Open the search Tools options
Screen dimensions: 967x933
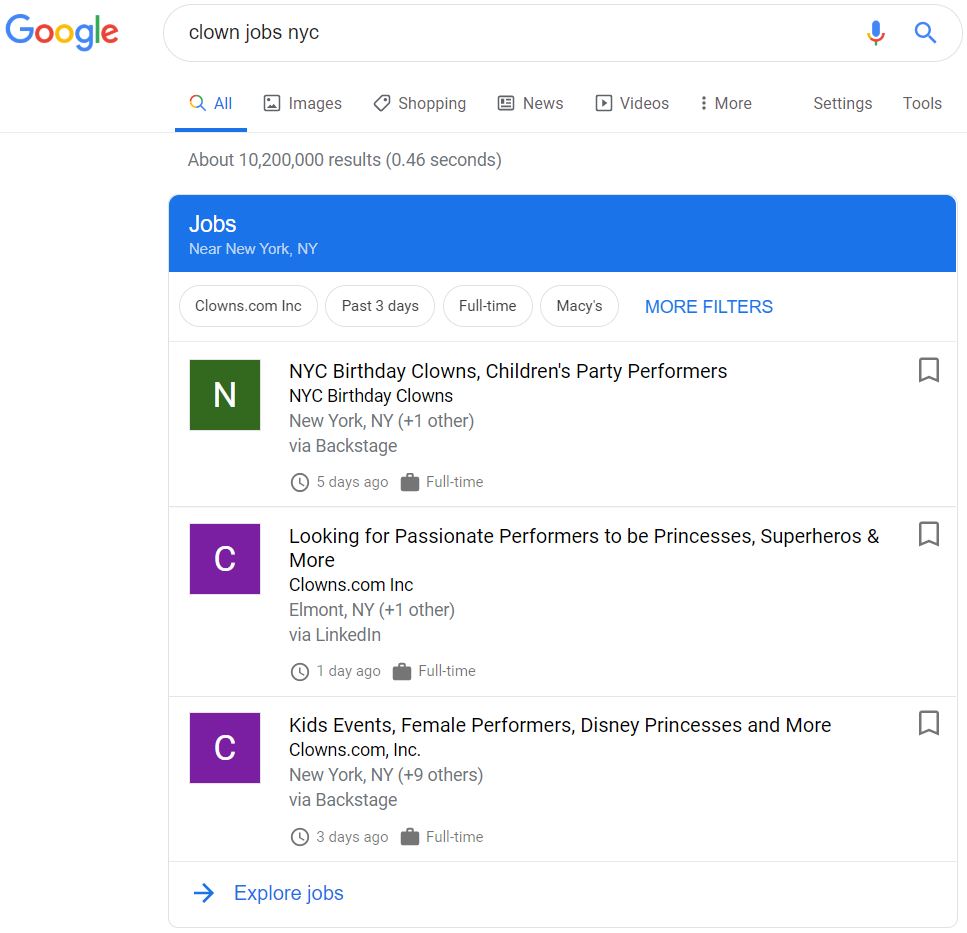click(x=922, y=103)
